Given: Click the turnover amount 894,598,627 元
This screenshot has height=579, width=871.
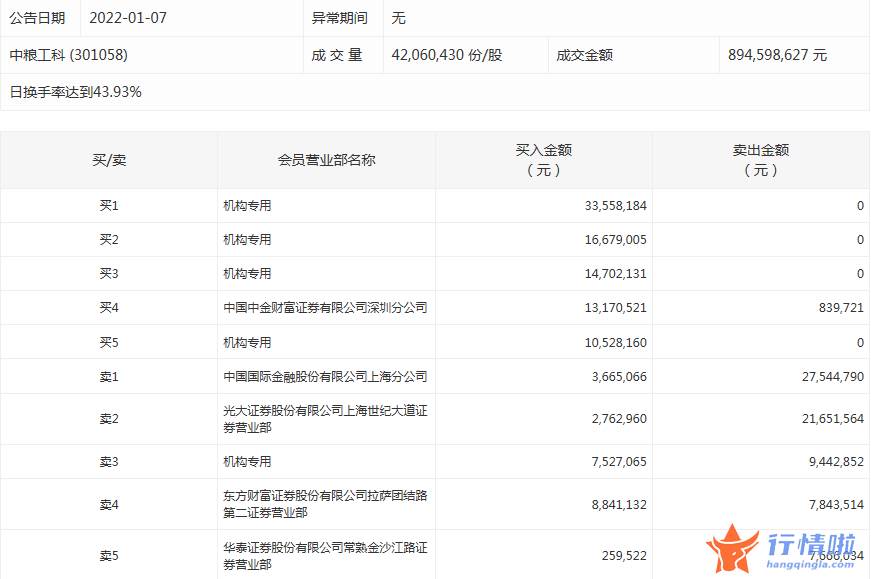Looking at the screenshot, I should point(777,55).
